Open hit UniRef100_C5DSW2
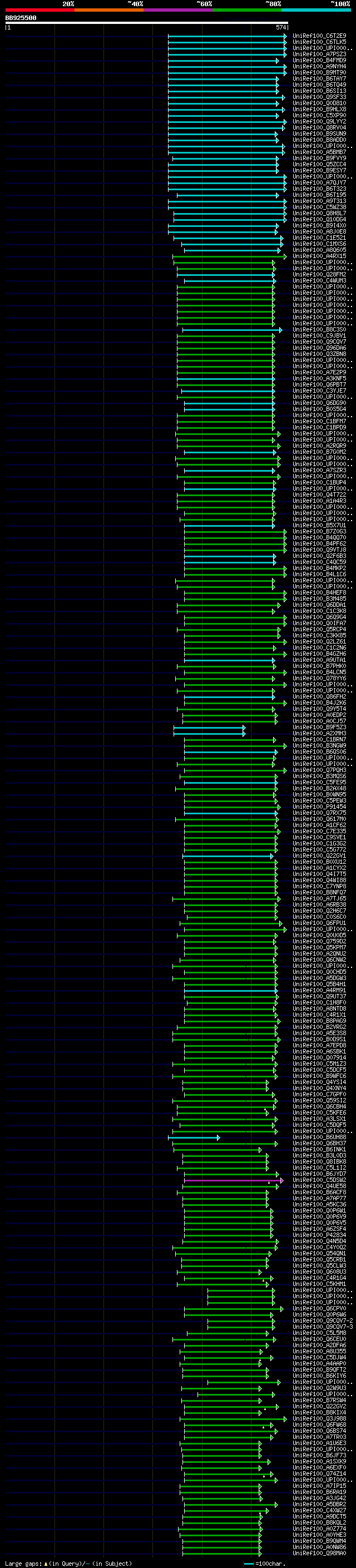 click(x=319, y=1180)
